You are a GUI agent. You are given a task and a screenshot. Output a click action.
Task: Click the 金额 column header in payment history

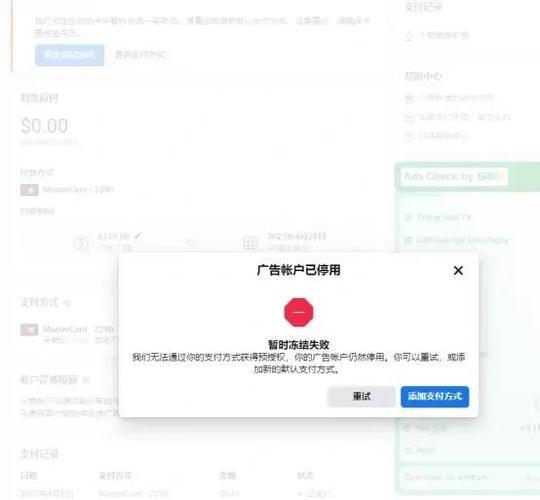(x=227, y=476)
